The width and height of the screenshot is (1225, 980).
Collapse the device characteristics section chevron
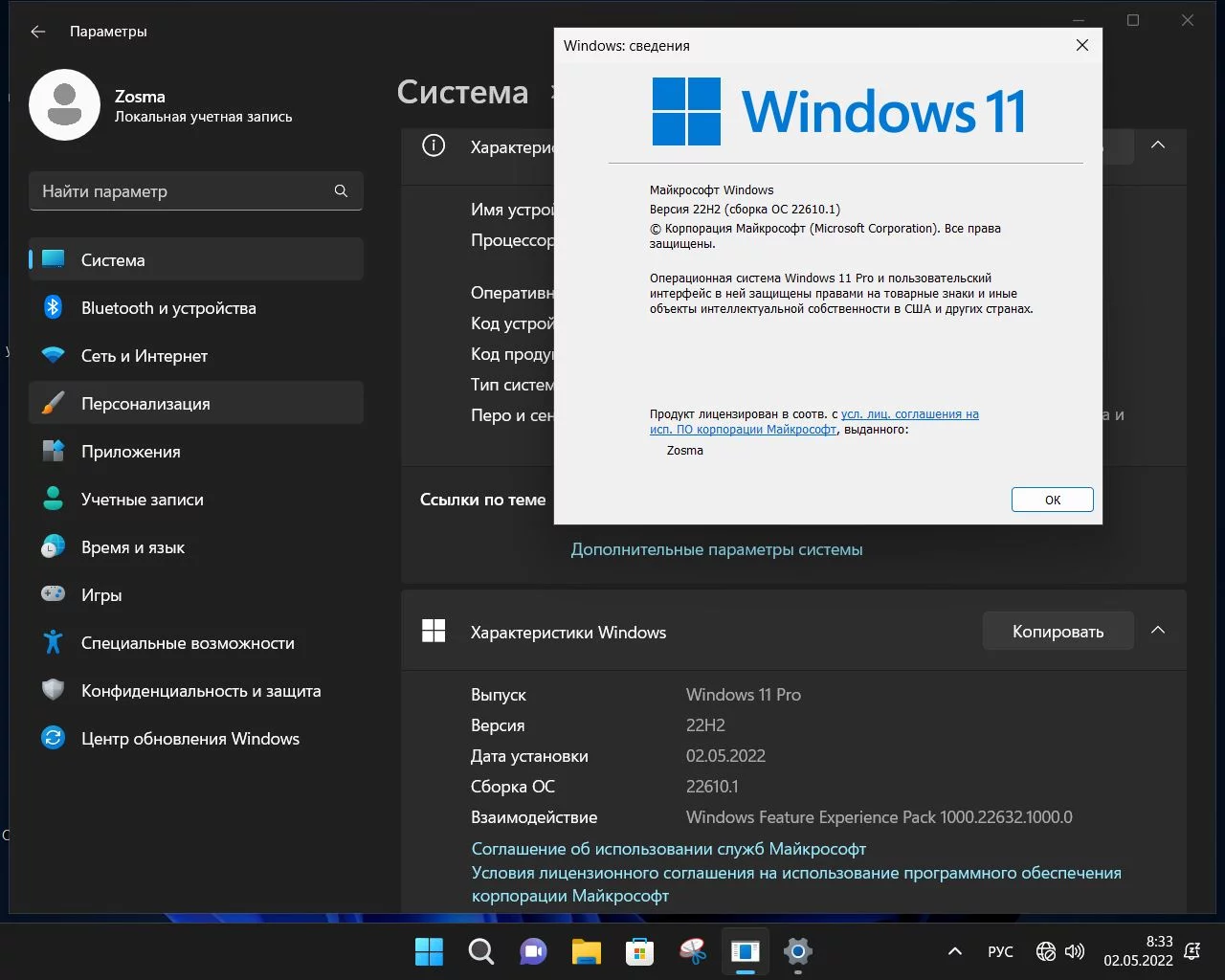tap(1157, 145)
